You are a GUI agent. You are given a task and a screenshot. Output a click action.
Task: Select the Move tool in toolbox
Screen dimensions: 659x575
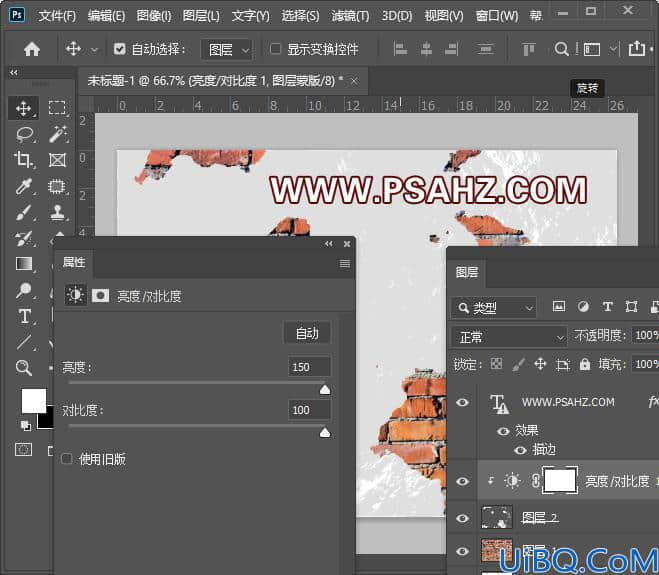(x=23, y=108)
